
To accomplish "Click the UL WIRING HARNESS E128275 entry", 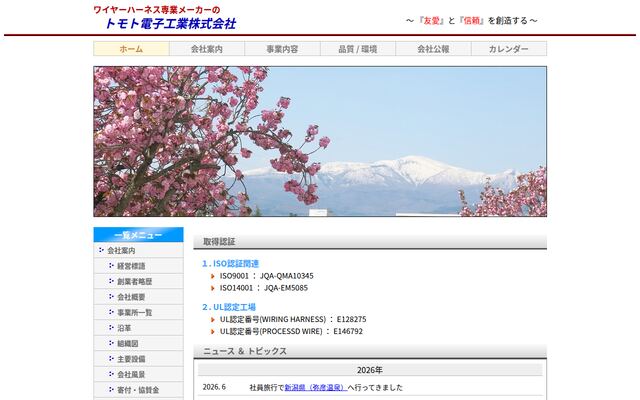I will 293,319.
